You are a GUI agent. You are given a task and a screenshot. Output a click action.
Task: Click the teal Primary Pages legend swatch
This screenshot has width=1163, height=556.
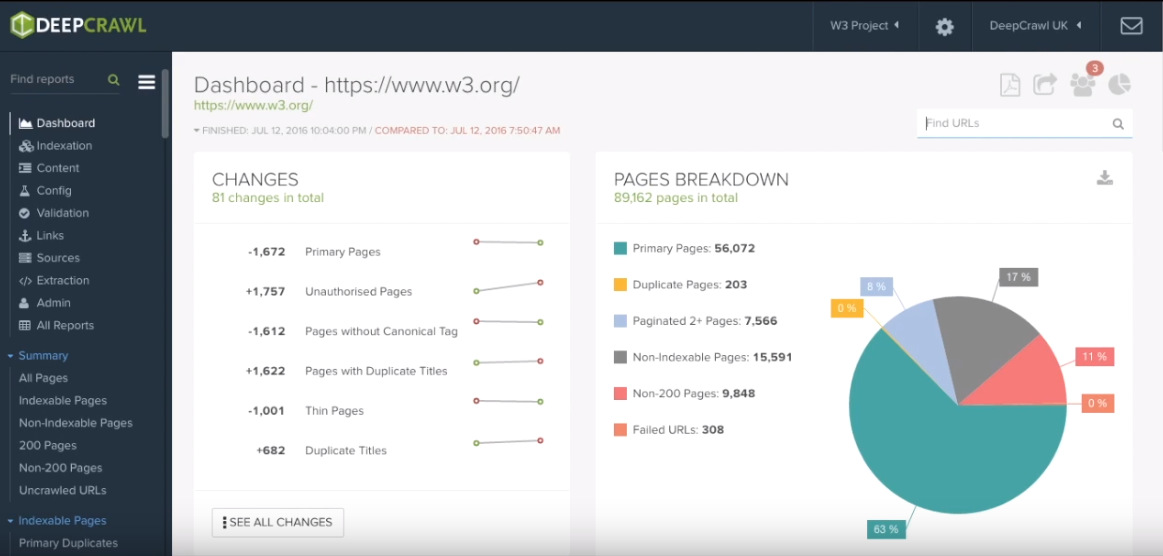click(x=620, y=248)
